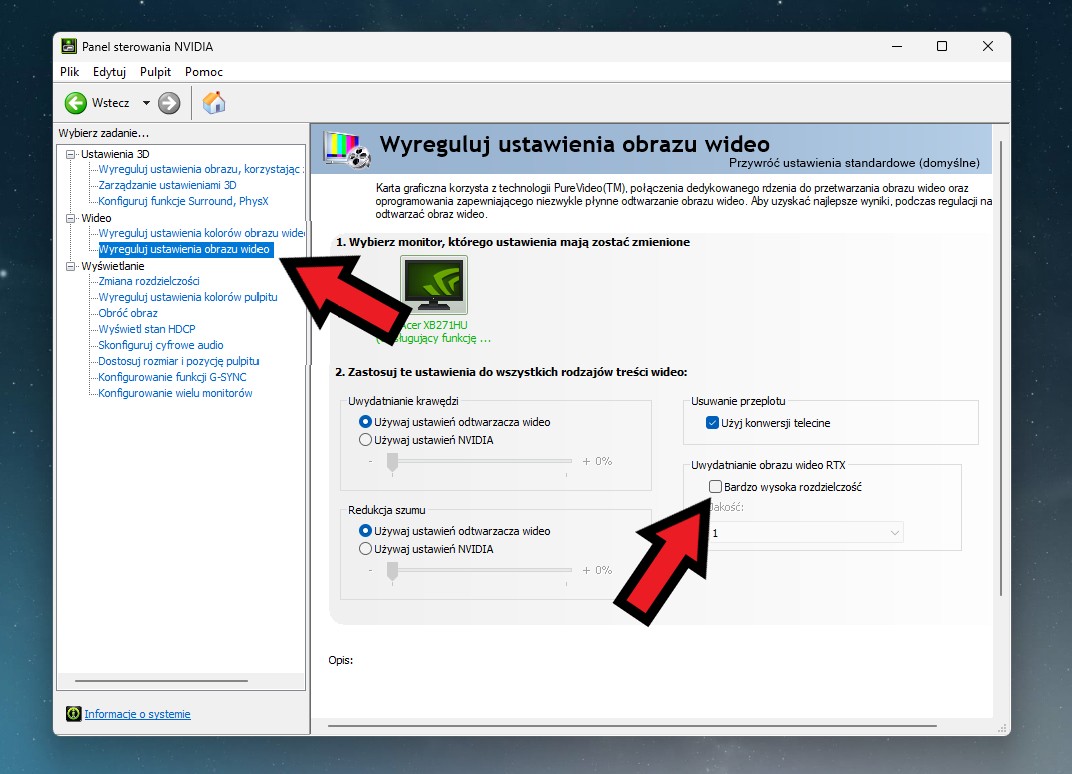Open the back history dropdown arrow
The height and width of the screenshot is (774, 1072).
pyautogui.click(x=146, y=103)
